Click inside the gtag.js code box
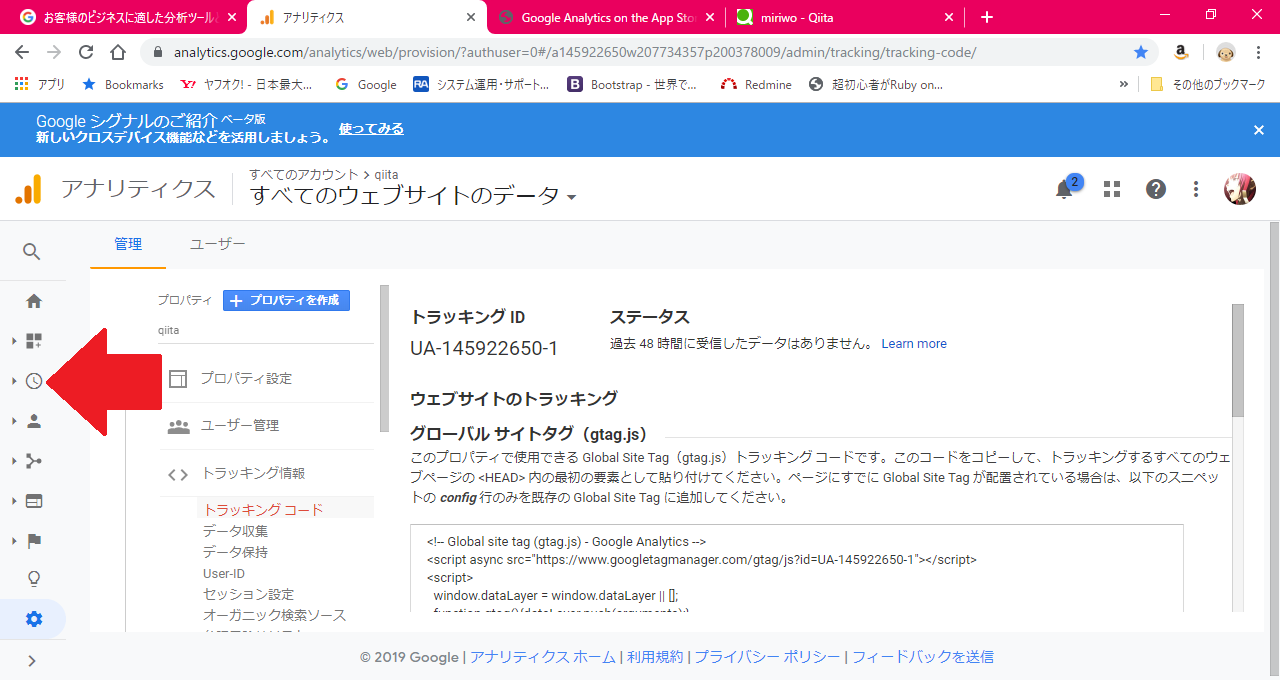 tap(797, 568)
